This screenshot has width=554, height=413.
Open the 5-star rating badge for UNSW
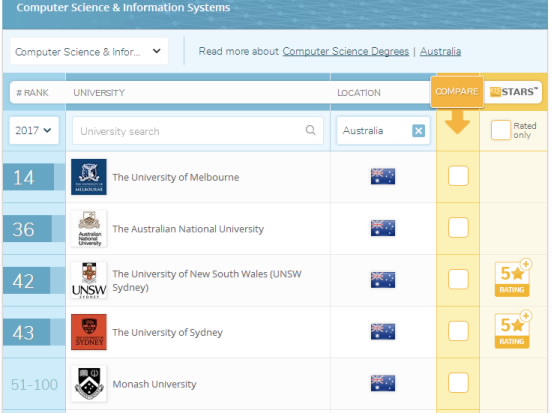click(x=512, y=278)
